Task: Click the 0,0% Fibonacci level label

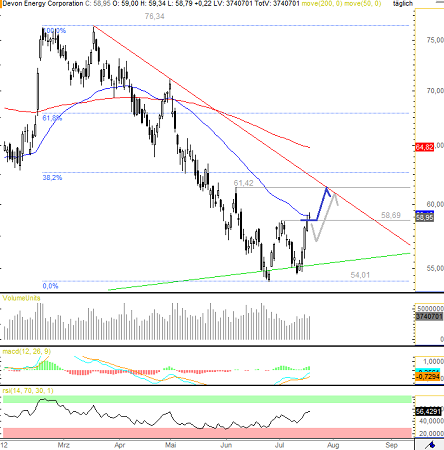Action: (50, 286)
